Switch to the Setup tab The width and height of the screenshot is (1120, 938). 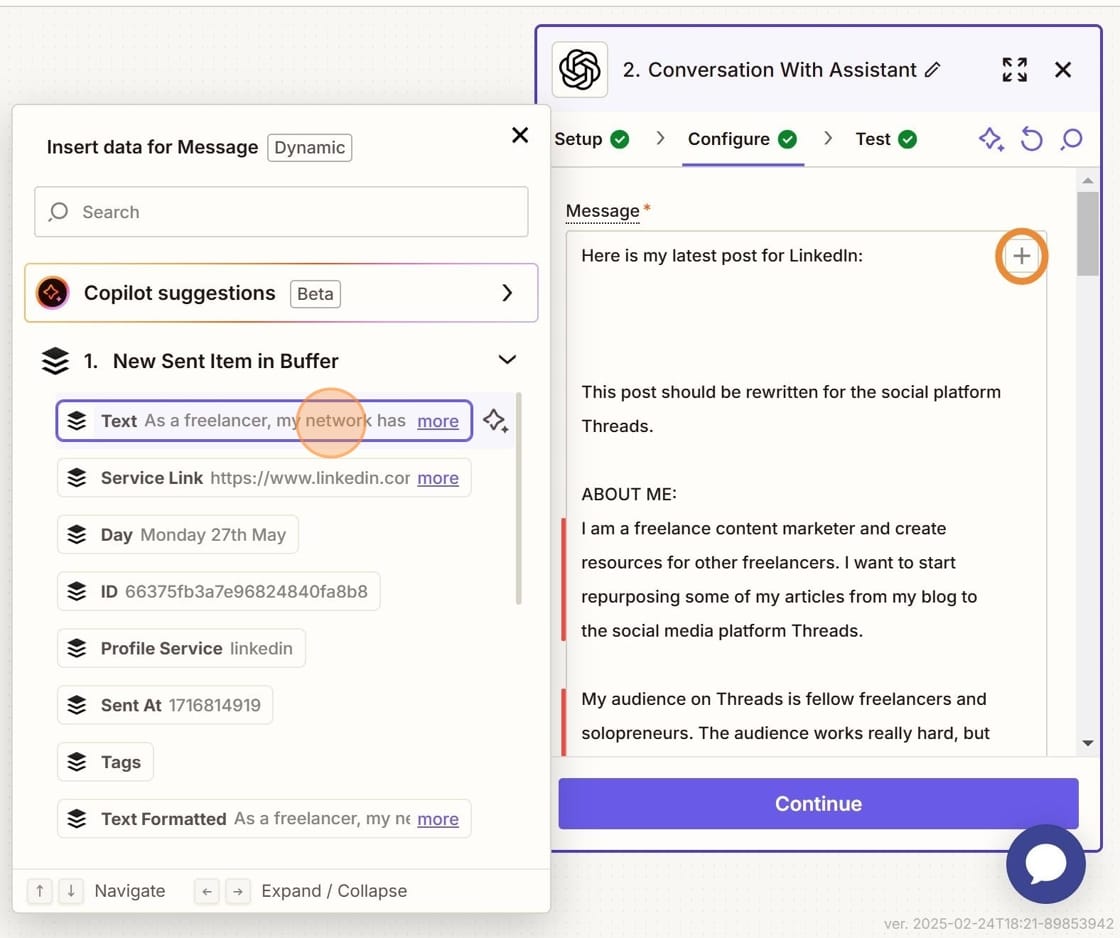(580, 139)
